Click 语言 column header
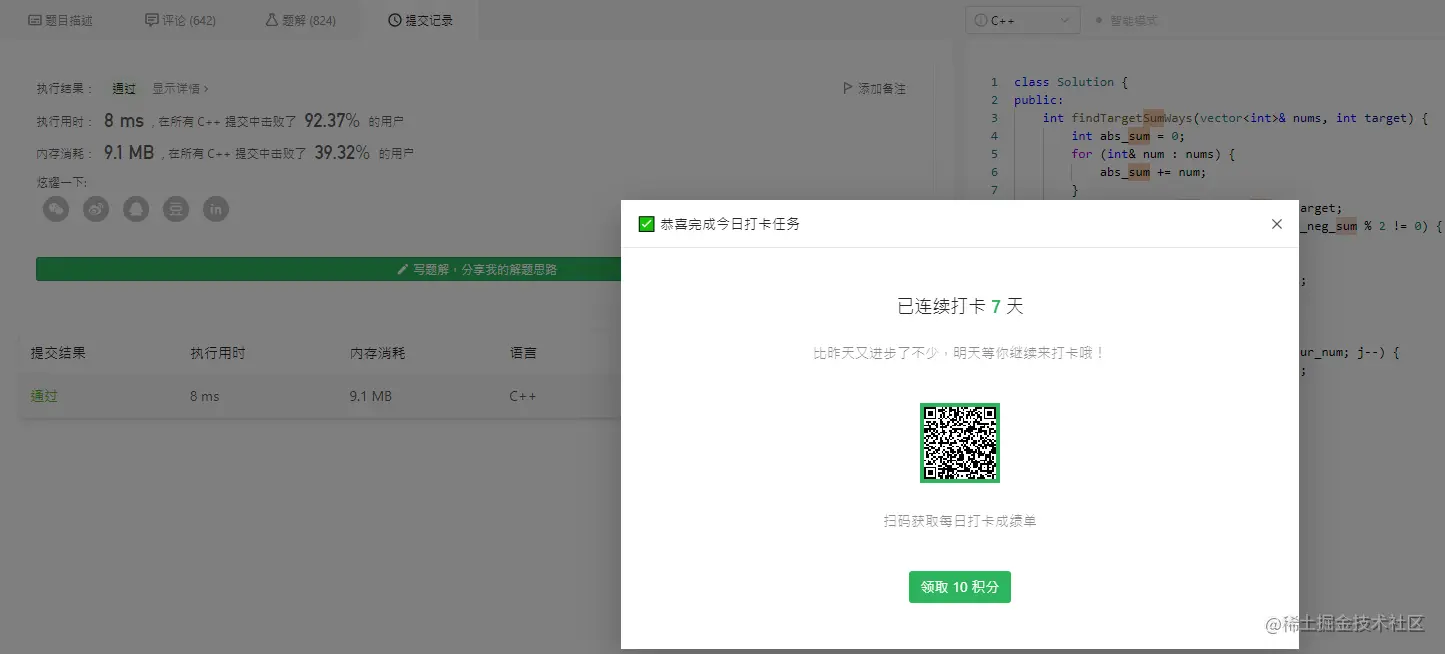 523,353
